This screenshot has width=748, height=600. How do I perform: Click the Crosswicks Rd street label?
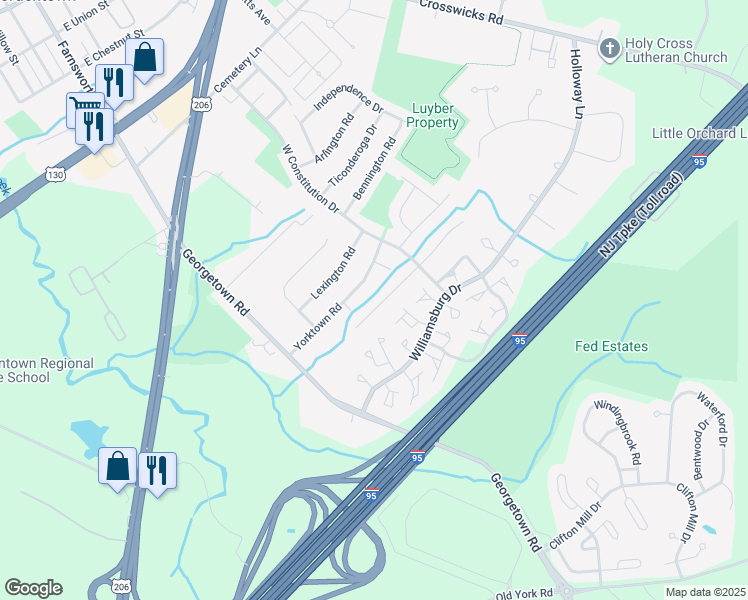click(461, 11)
